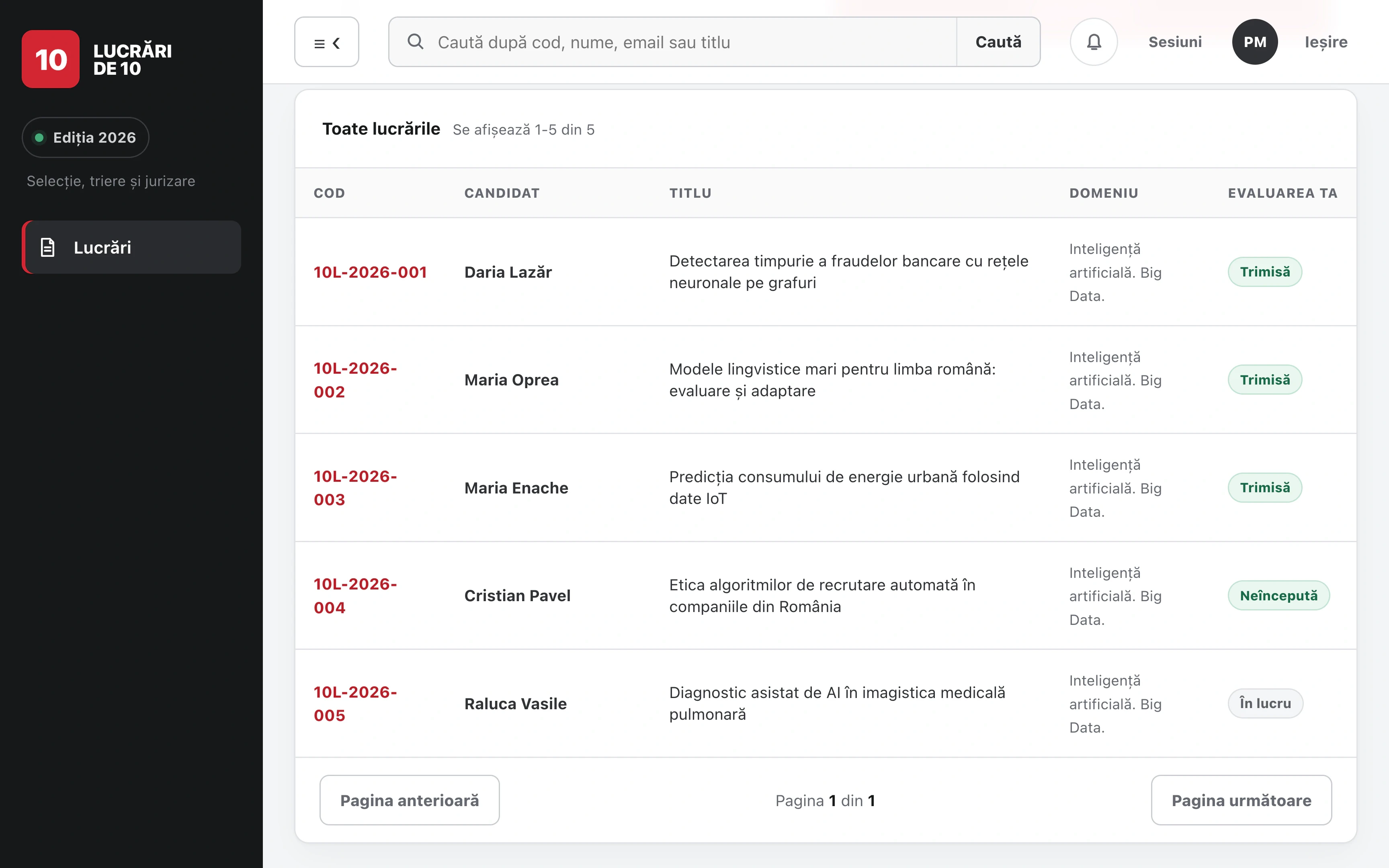Collapse the sidebar with the menu toggle
This screenshot has height=868, width=1389.
coord(327,42)
